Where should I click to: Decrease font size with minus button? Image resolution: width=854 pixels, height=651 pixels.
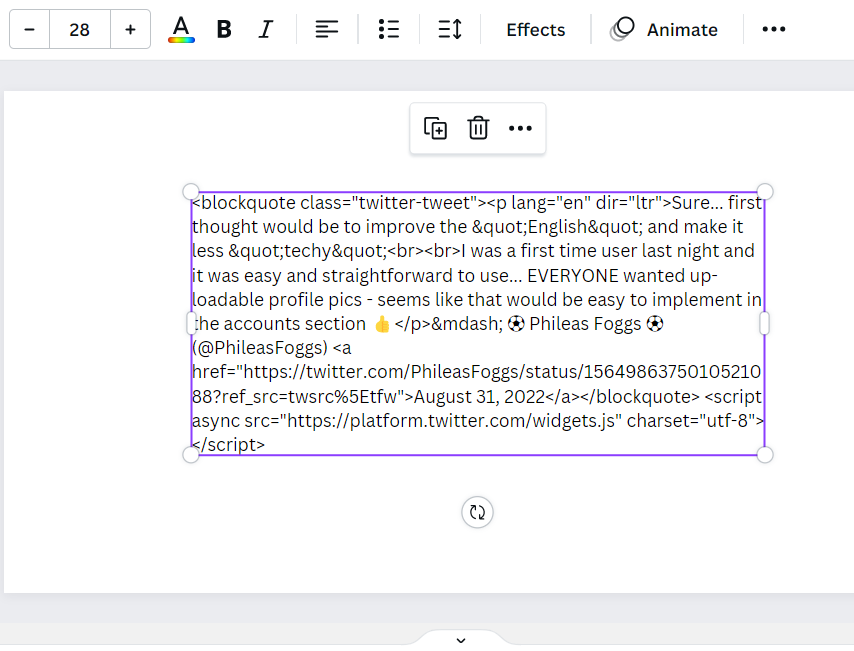pos(29,30)
